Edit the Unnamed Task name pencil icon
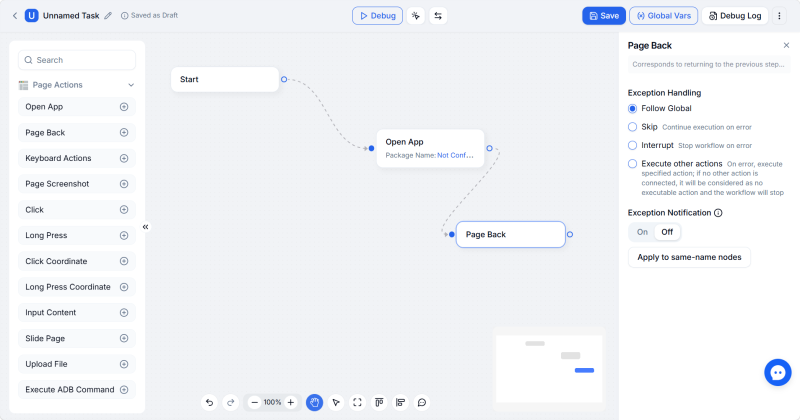The image size is (800, 420). tap(108, 16)
